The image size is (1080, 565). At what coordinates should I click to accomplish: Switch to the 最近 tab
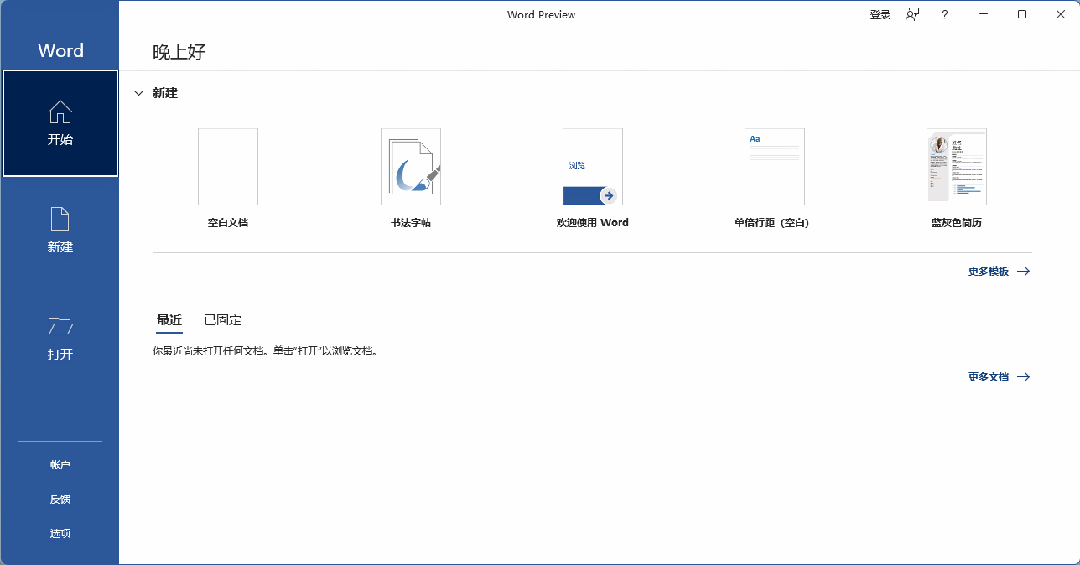pos(169,320)
